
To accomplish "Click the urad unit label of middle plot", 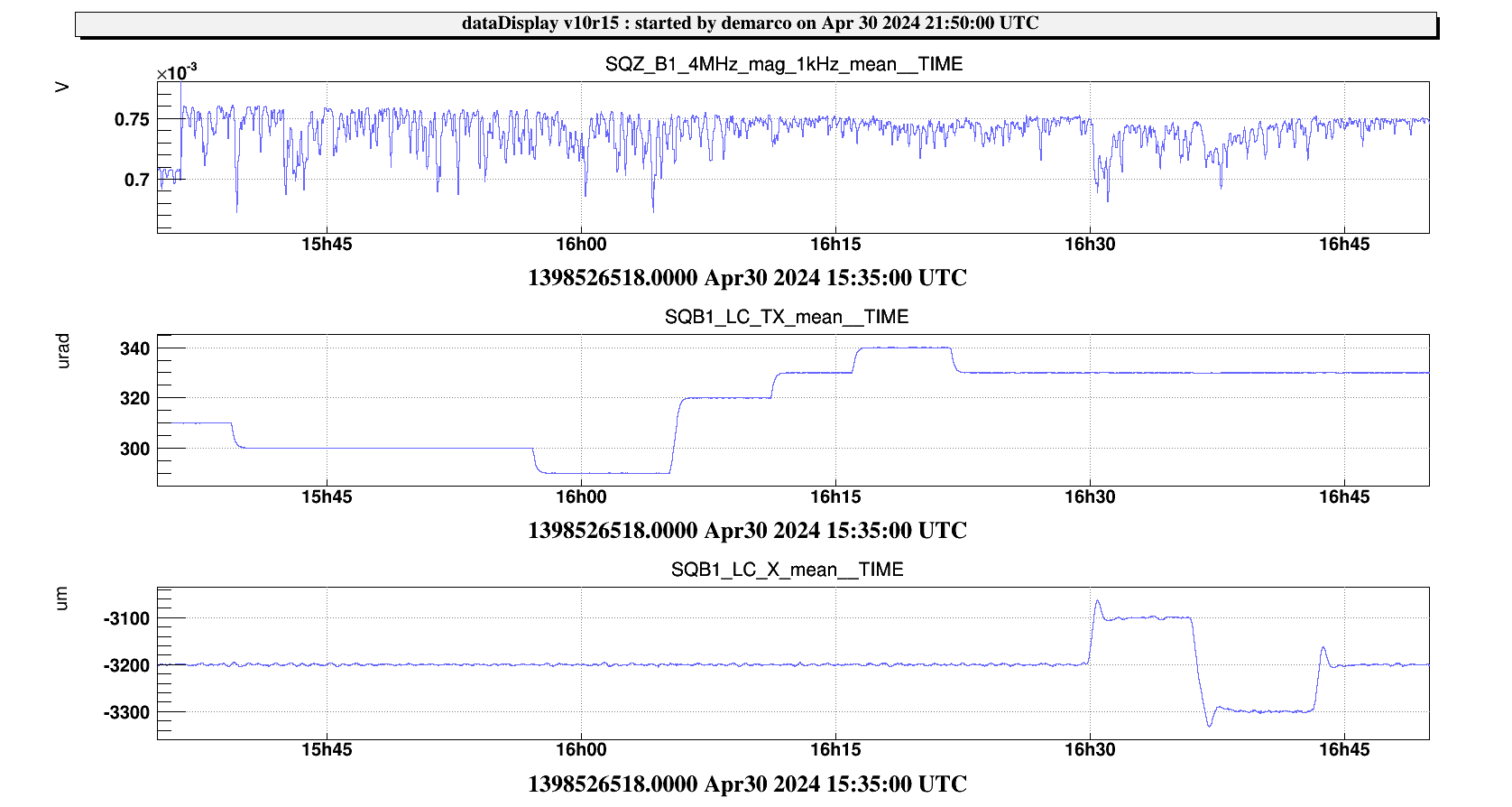I will click(62, 351).
